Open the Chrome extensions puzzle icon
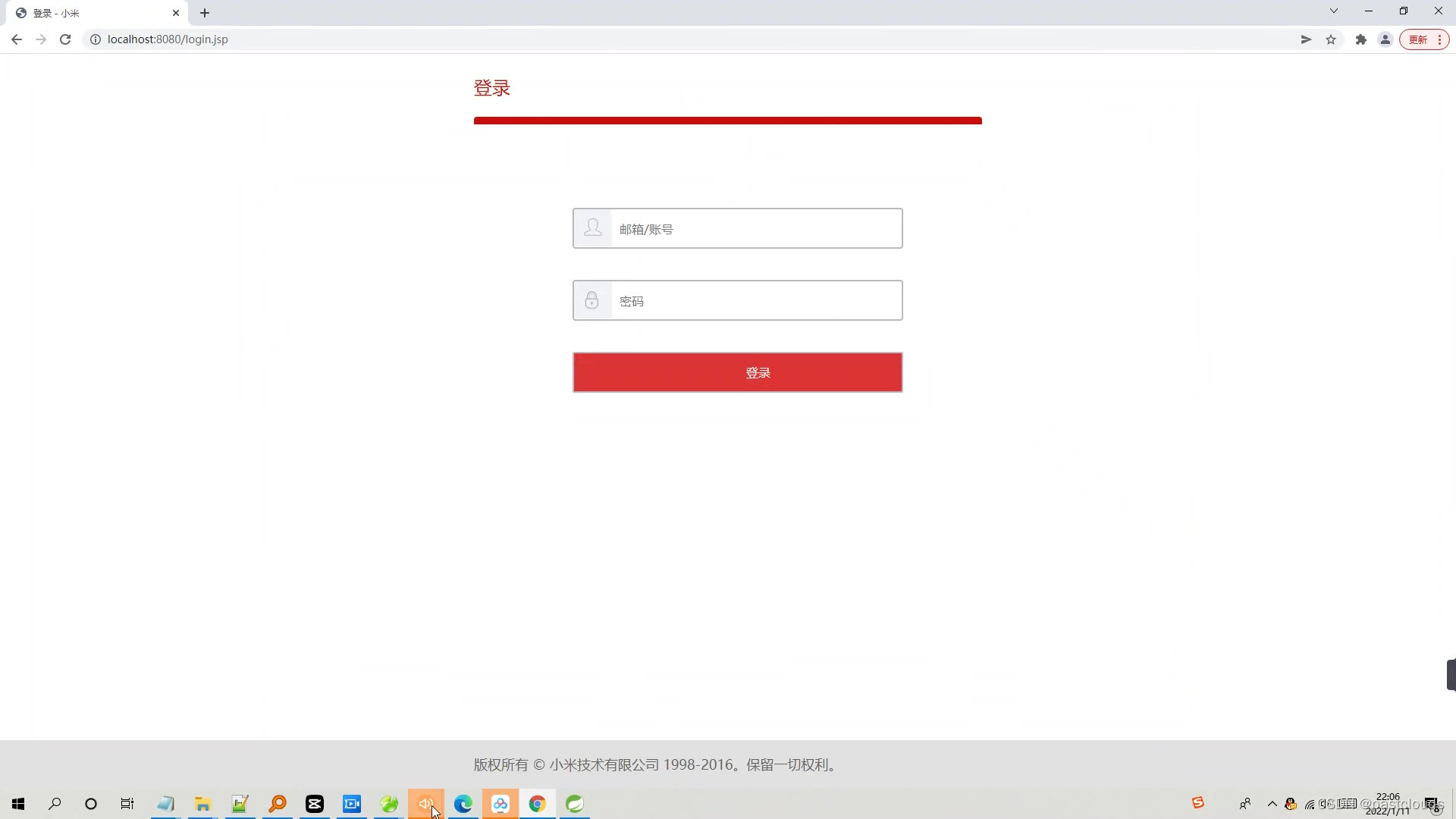The width and height of the screenshot is (1456, 819). pos(1361,39)
